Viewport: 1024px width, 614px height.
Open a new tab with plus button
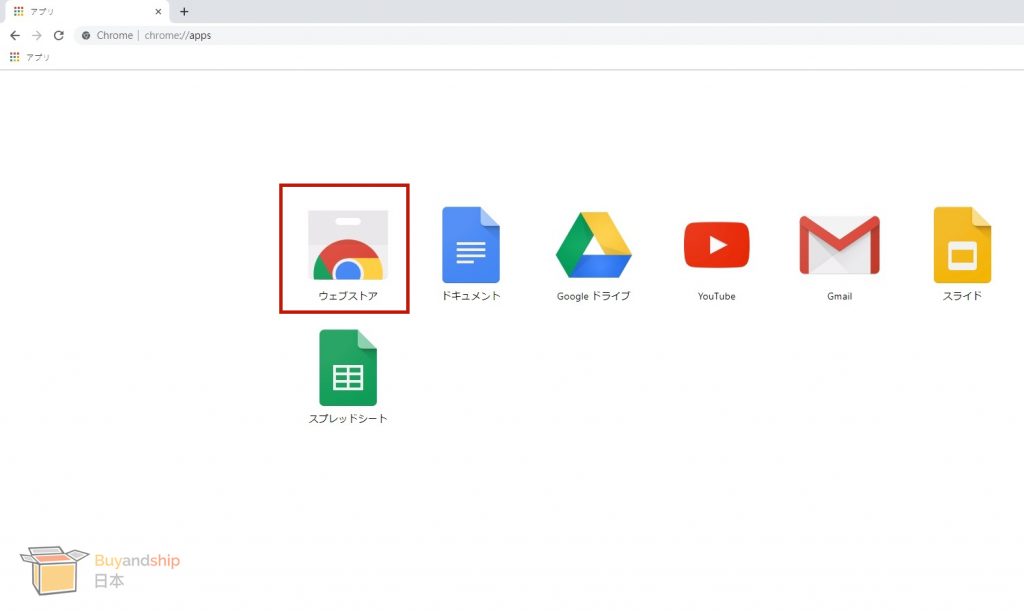pos(184,12)
